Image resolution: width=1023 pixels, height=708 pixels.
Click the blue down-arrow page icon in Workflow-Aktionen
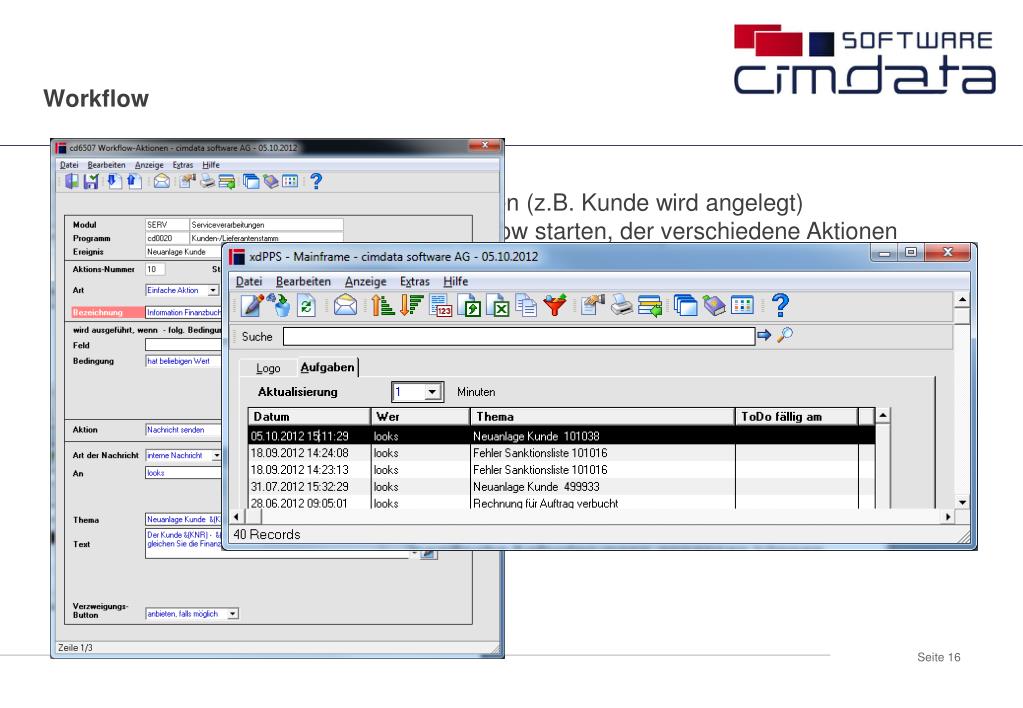pyautogui.click(x=114, y=181)
